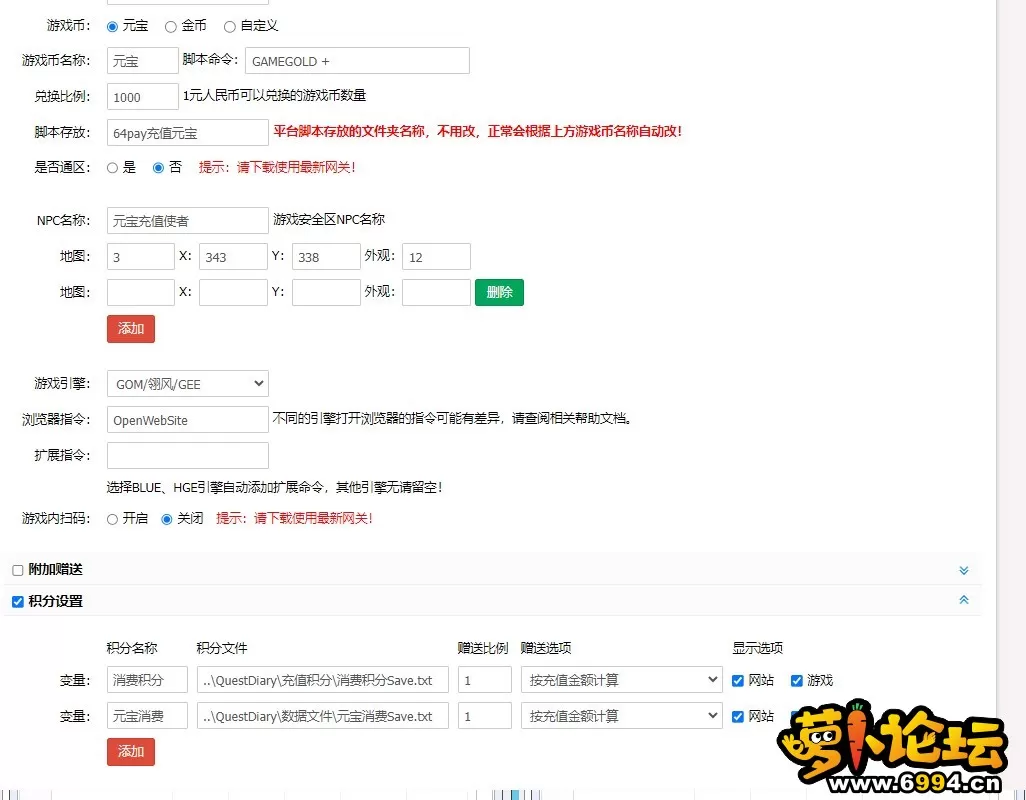Image resolution: width=1026 pixels, height=800 pixels.
Task: Toggle 游戏 checkbox in 消费积分 row
Action: (x=797, y=681)
